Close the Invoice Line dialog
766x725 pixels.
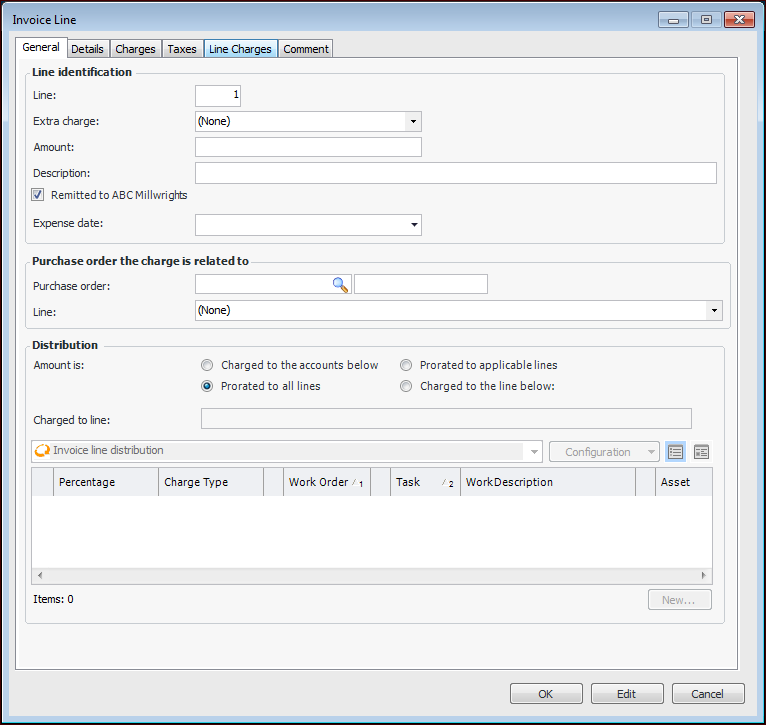coord(740,19)
